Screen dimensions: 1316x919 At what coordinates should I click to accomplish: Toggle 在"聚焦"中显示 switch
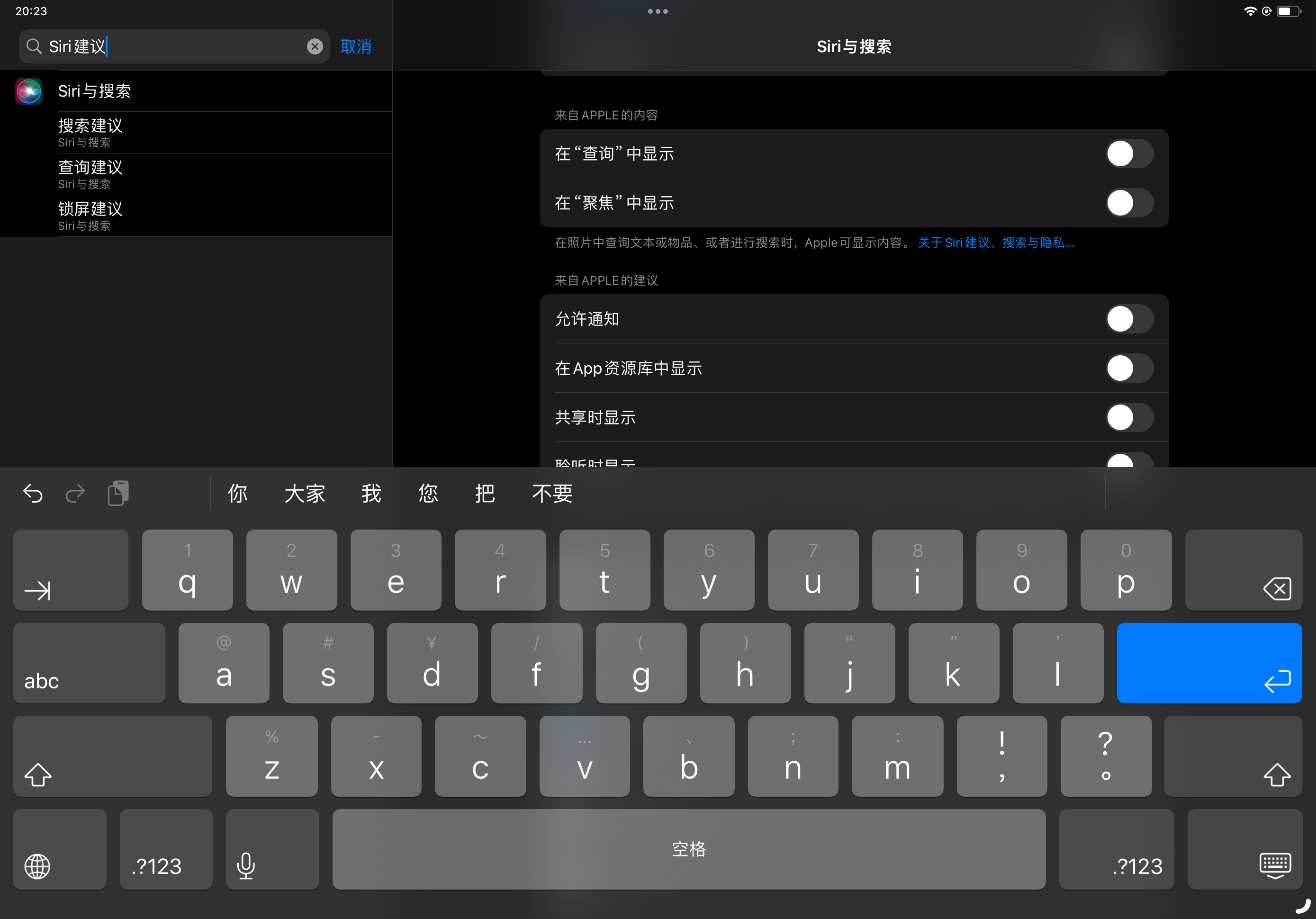(1129, 203)
